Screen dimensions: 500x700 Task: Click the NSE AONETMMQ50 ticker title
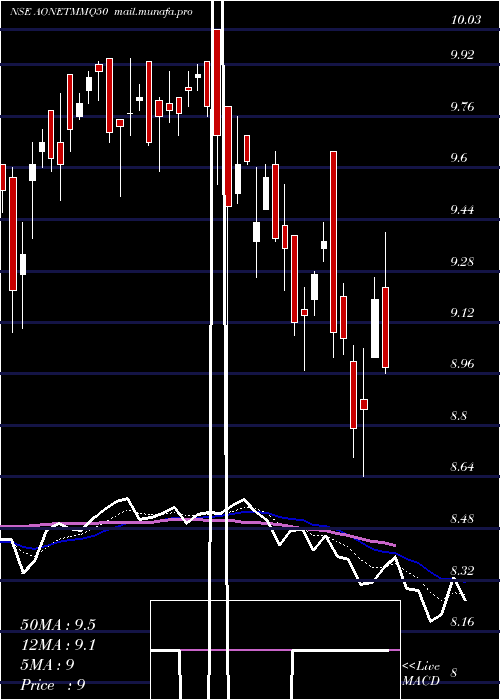(x=58, y=12)
